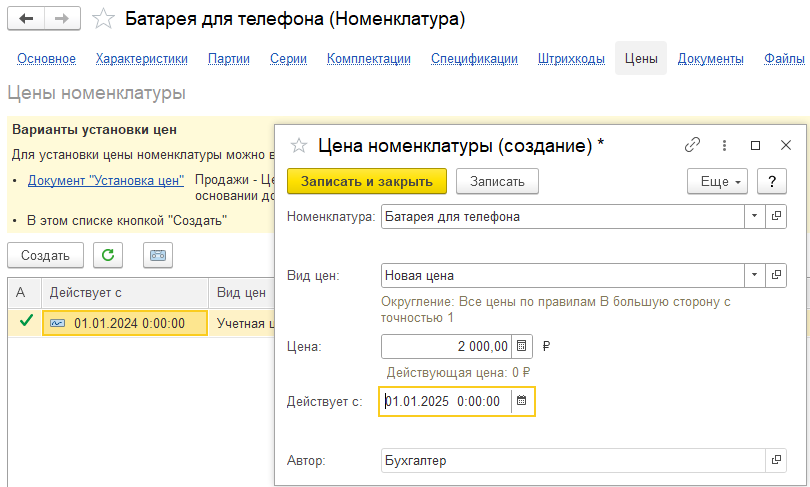Go to the Штрихкоды tab
Image resolution: width=810 pixels, height=487 pixels.
click(x=571, y=59)
